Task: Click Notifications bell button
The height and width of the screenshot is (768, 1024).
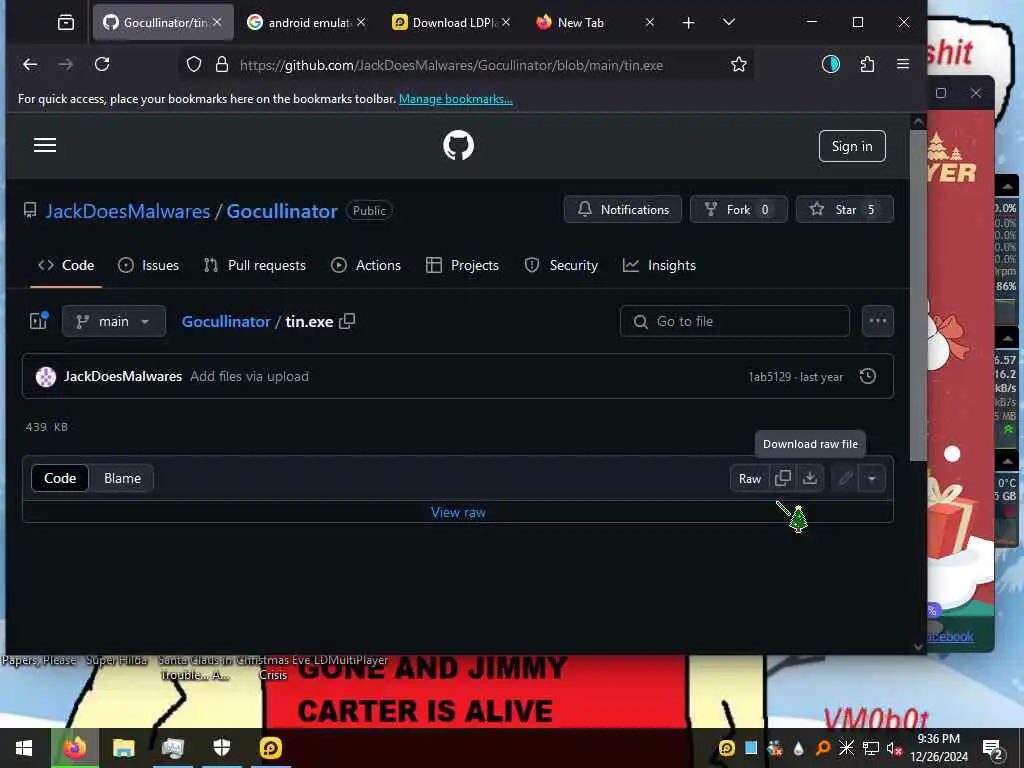Action: (622, 210)
